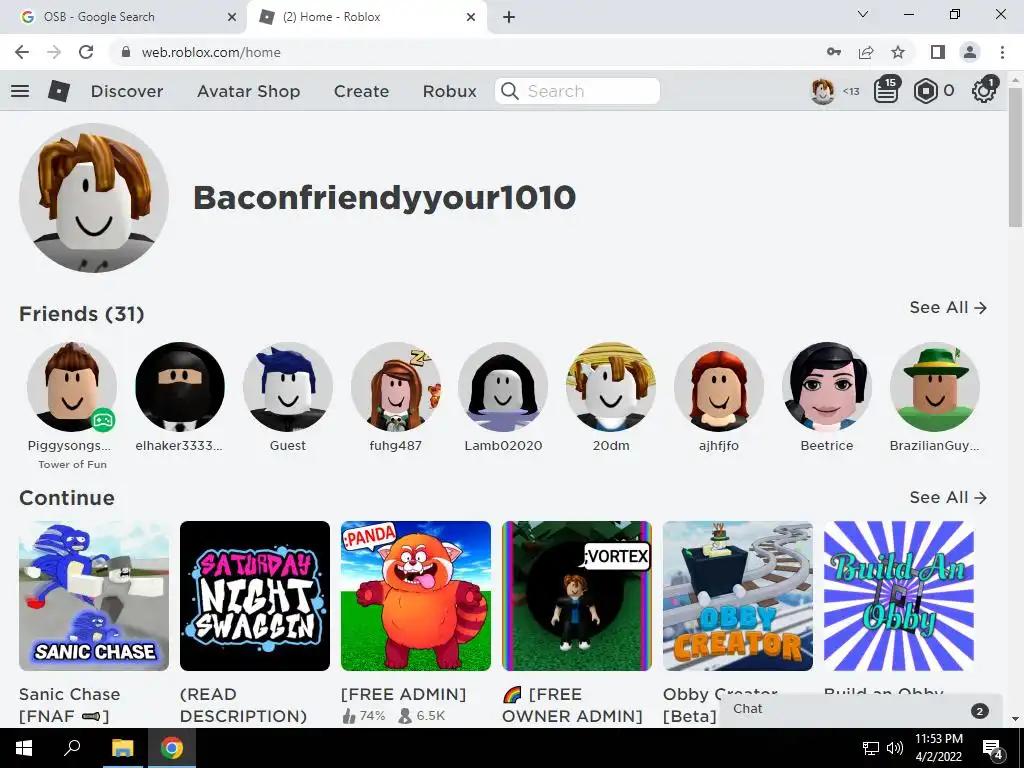Open the settings gear icon
Viewport: 1024px width, 768px height.
984,91
